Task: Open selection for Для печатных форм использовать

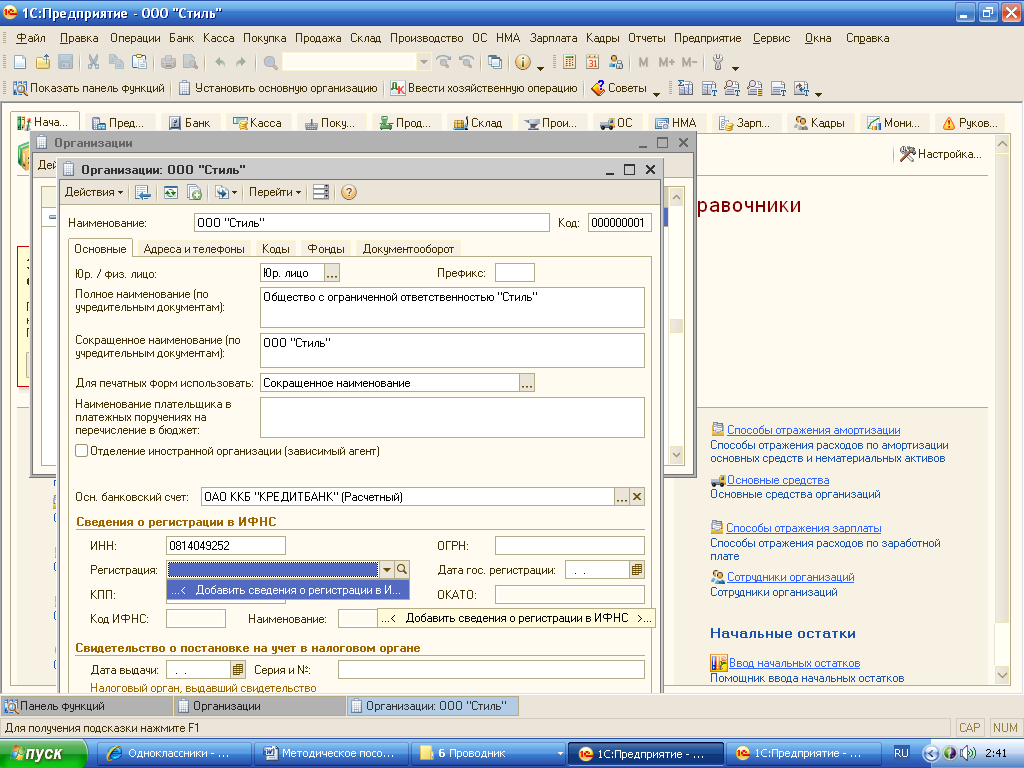Action: click(527, 383)
